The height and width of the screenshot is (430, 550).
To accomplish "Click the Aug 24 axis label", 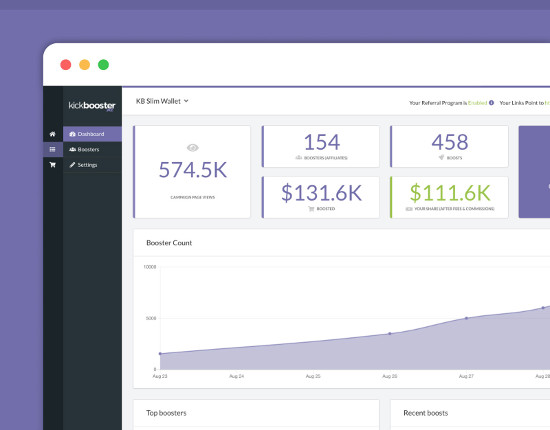I will point(237,376).
